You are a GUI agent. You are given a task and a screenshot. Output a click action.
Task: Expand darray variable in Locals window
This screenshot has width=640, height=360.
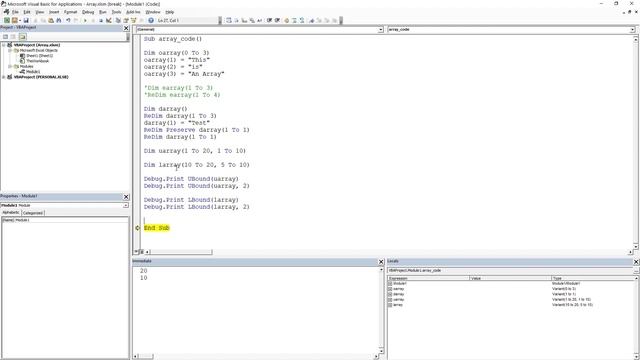(390, 294)
